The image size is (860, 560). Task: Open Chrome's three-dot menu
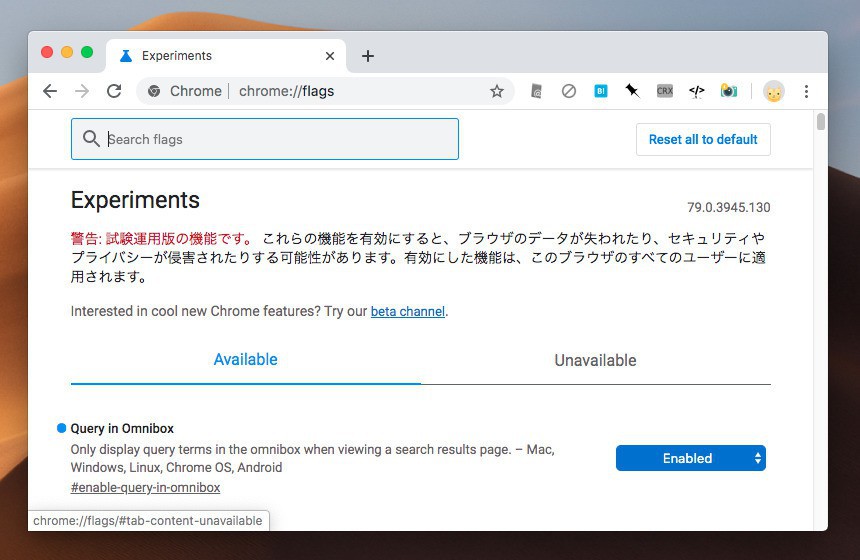tap(806, 91)
